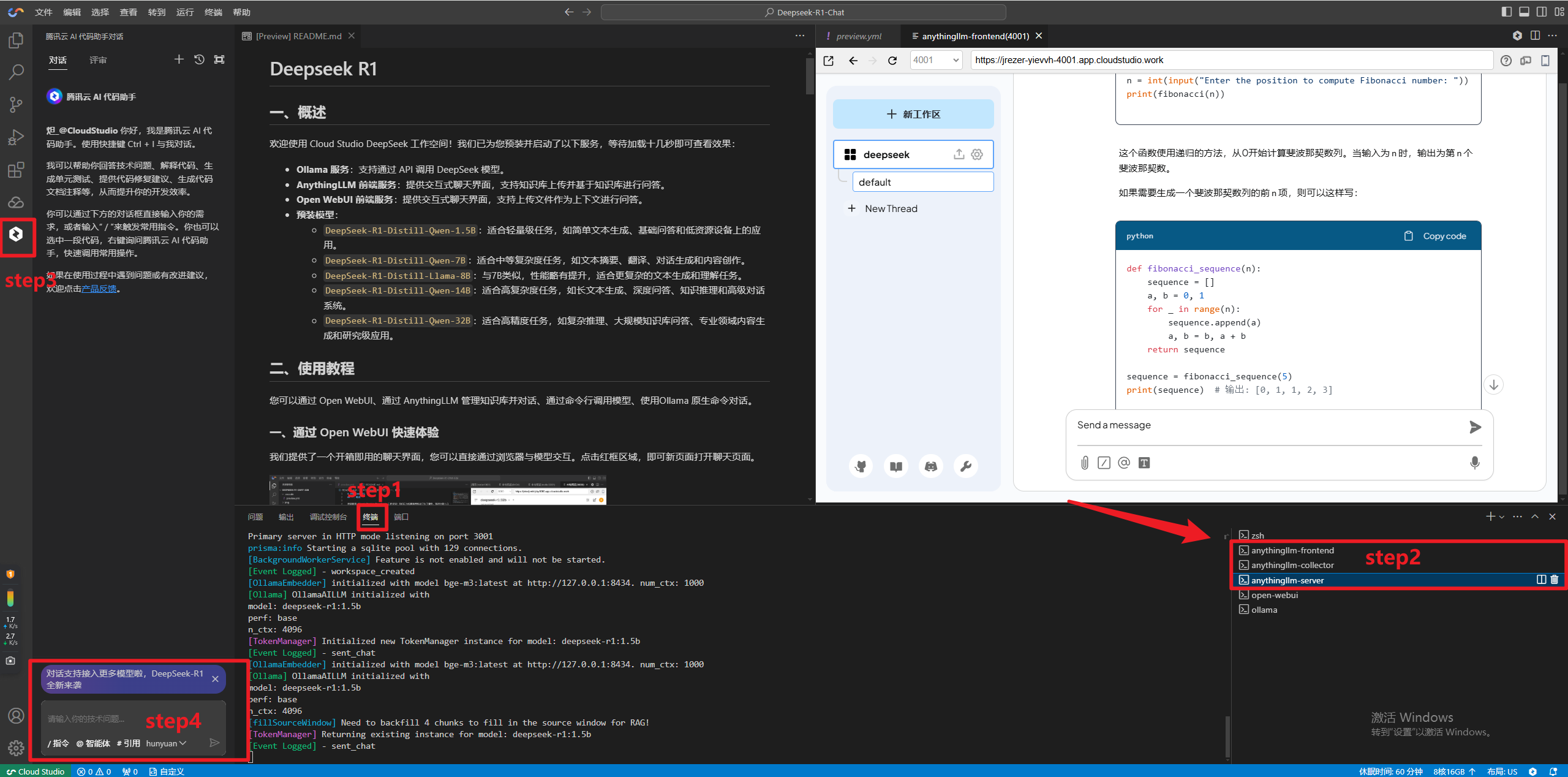Switch to 调试控制台 panel tab
The width and height of the screenshot is (1568, 777).
point(328,517)
